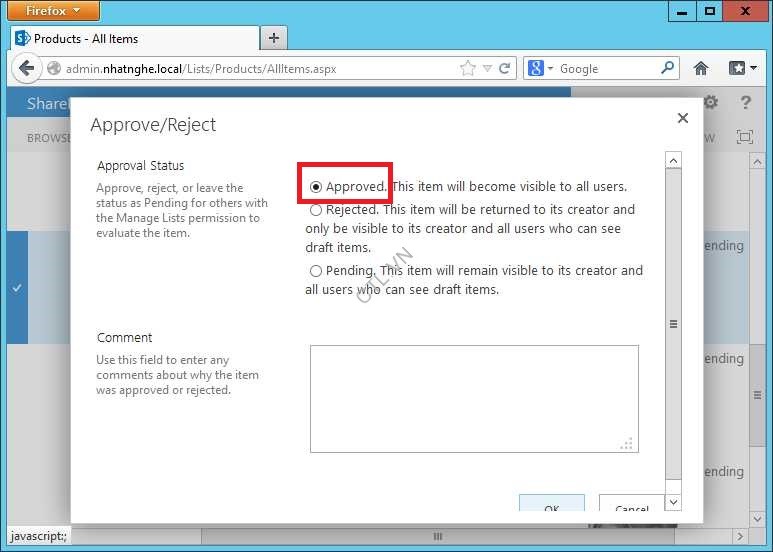Go to Firefox Home page icon

[x=701, y=69]
